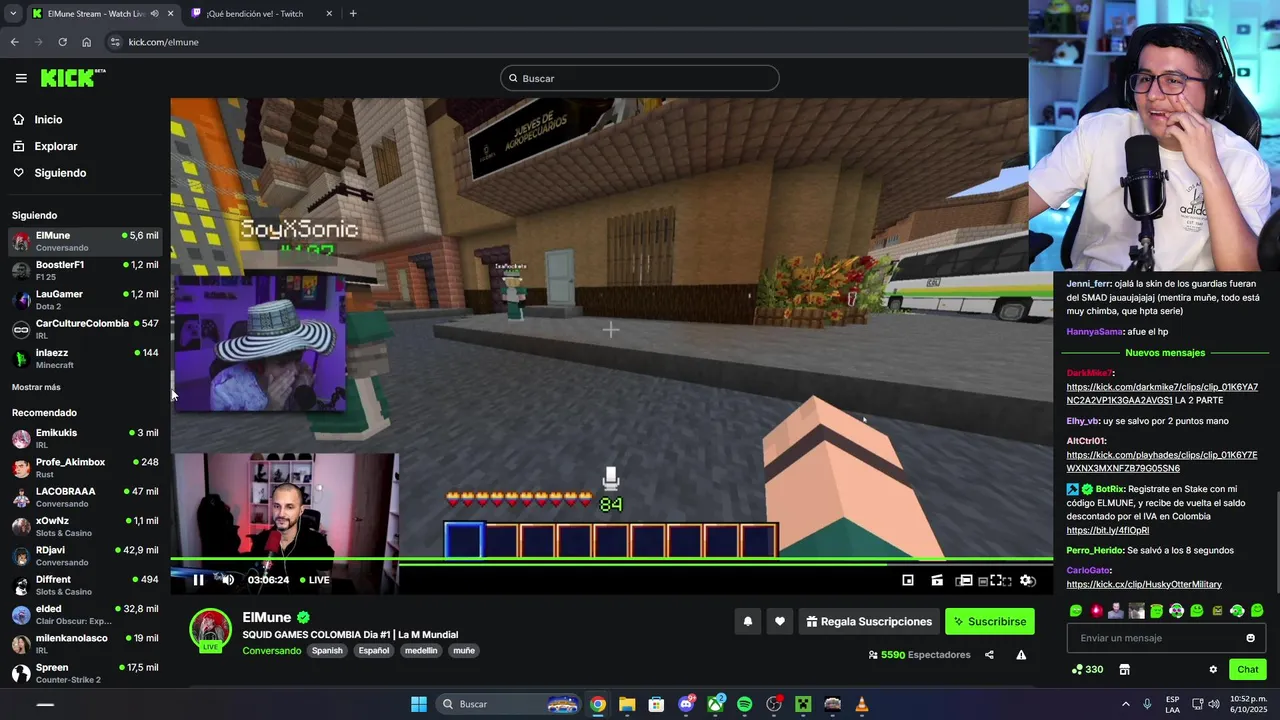Viewport: 1280px width, 720px height.
Task: Toggle mini player mode
Action: tap(908, 580)
